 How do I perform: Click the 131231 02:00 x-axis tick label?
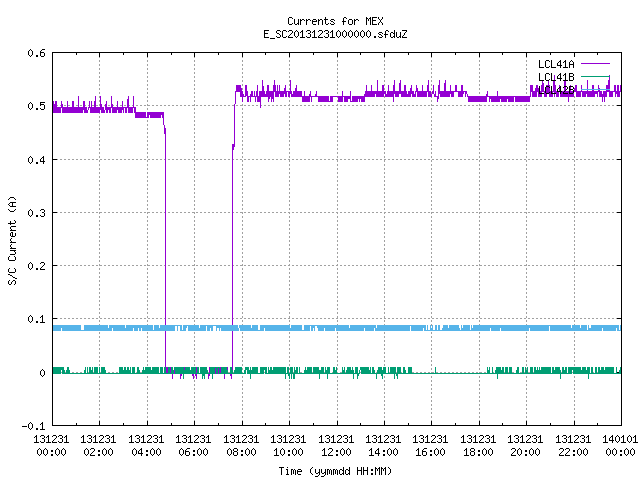point(98,446)
